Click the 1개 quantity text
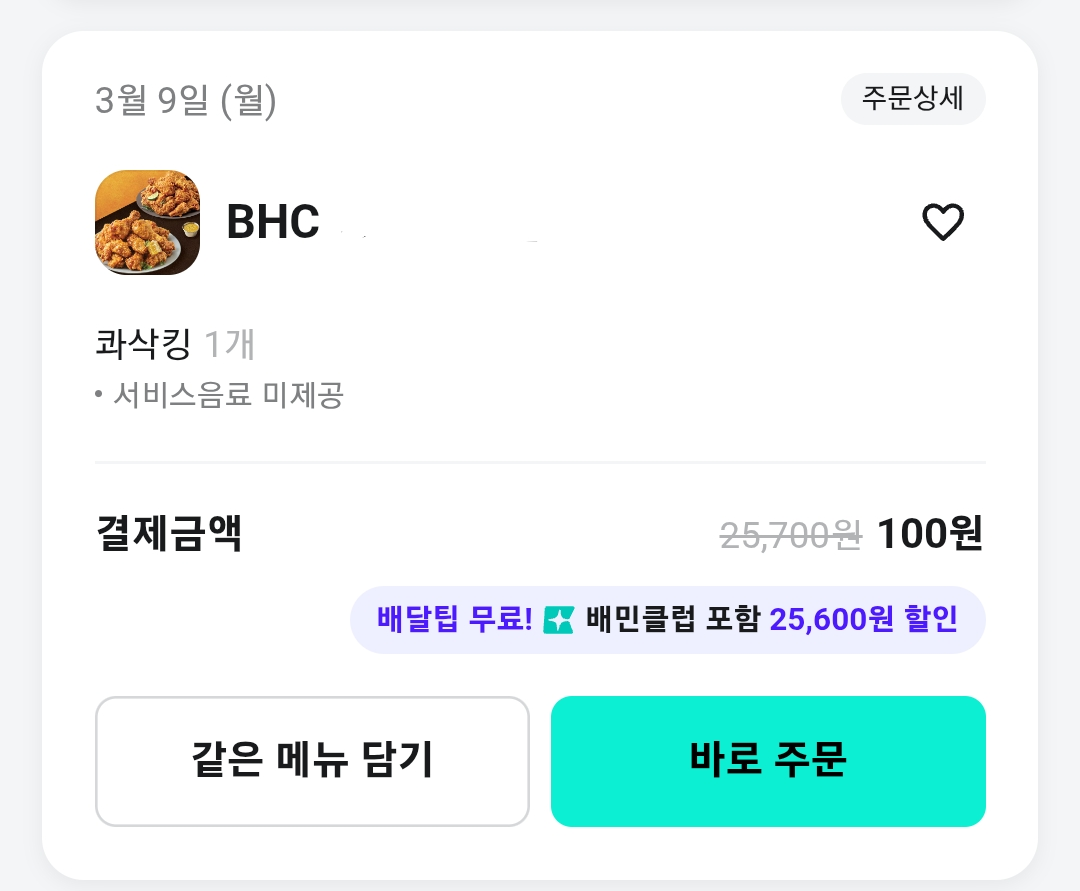 click(230, 344)
